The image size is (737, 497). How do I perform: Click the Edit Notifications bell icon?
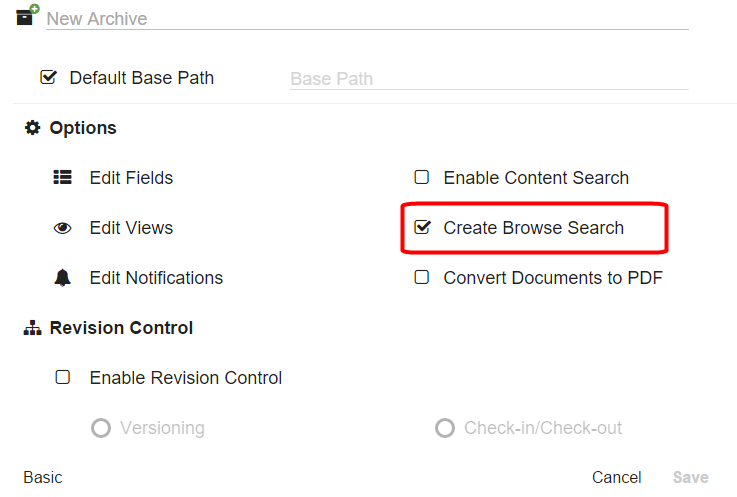coord(63,278)
